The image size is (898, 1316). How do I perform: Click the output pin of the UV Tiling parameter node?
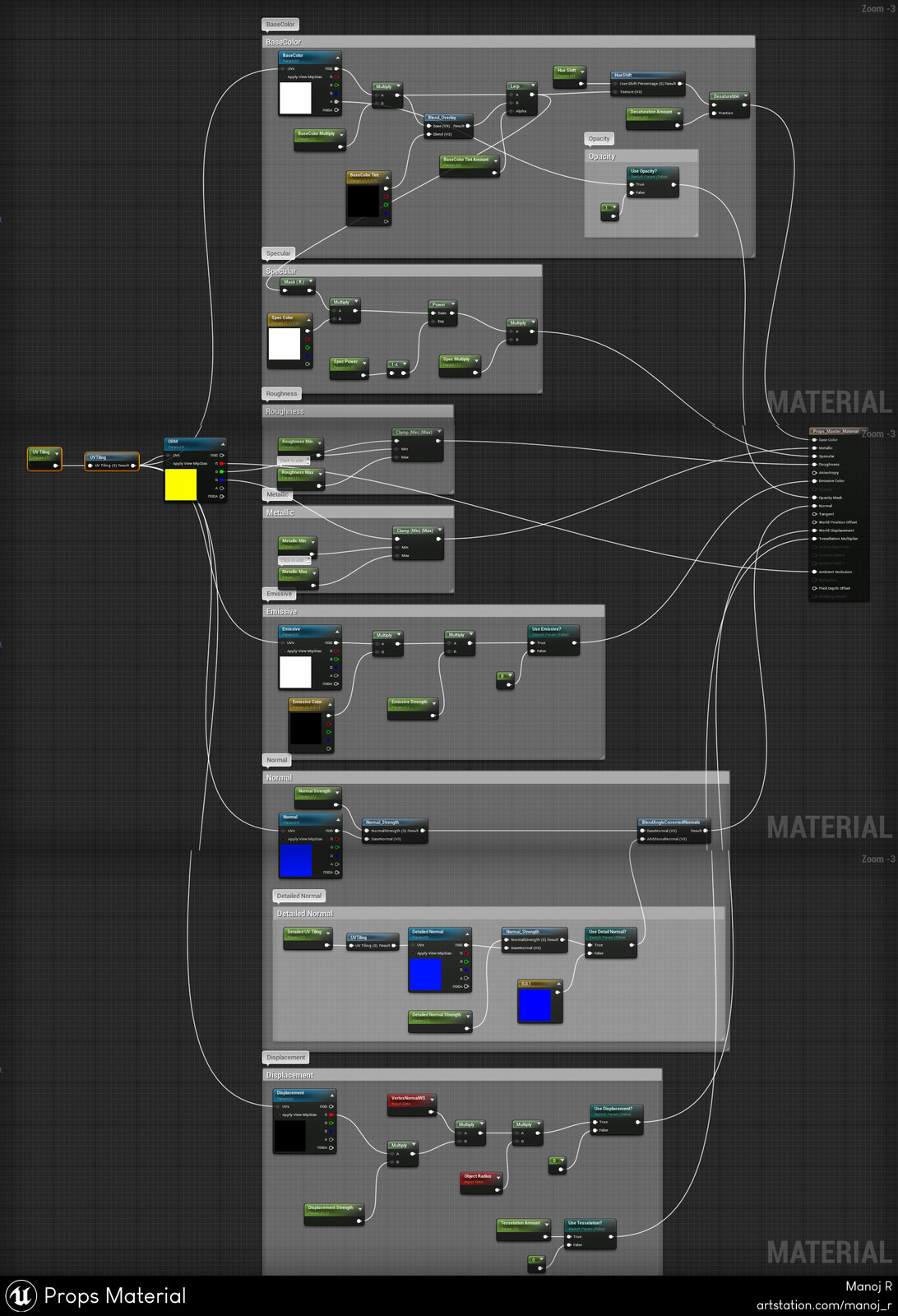pyautogui.click(x=56, y=466)
